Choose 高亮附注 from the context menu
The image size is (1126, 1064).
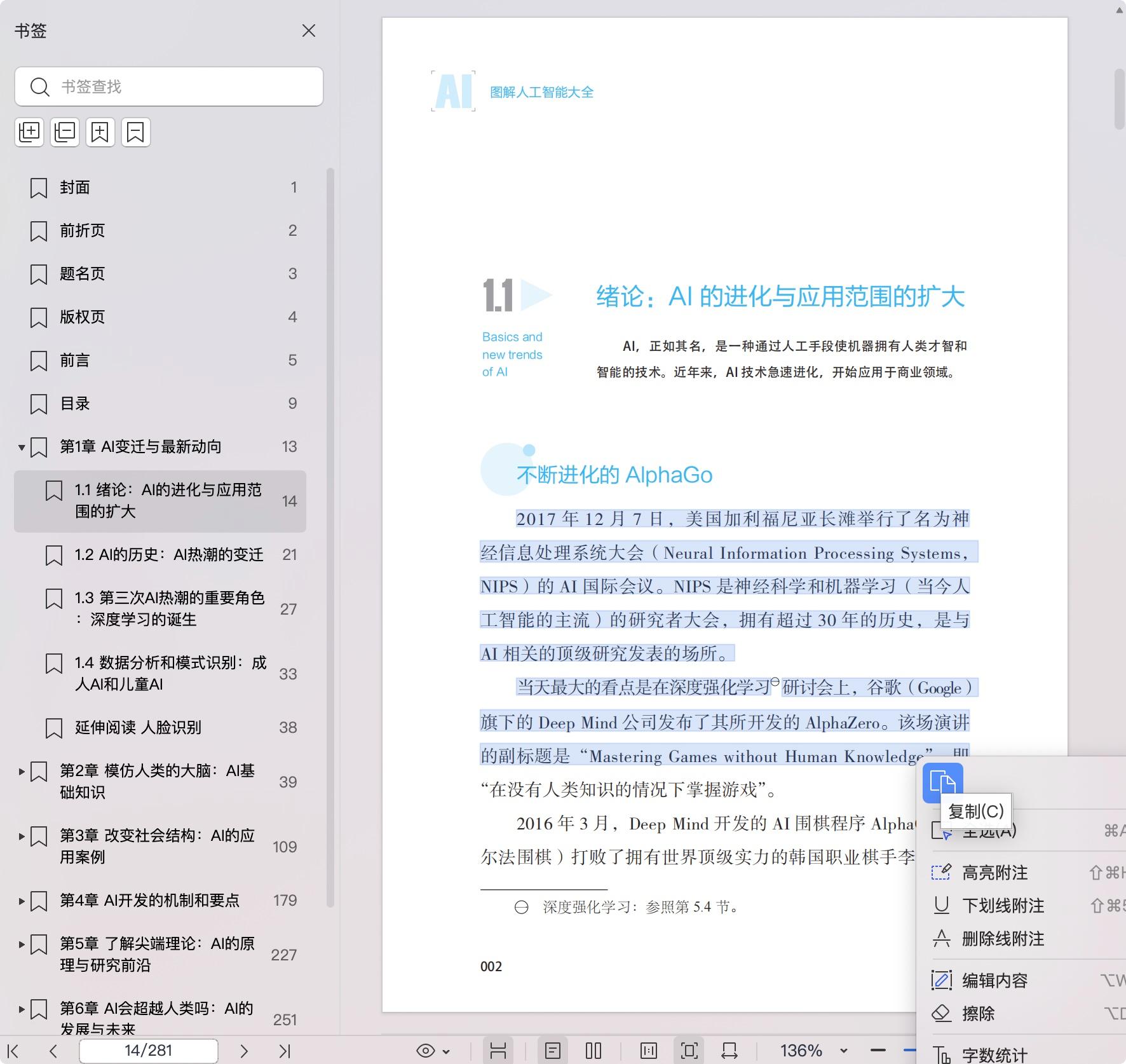994,873
